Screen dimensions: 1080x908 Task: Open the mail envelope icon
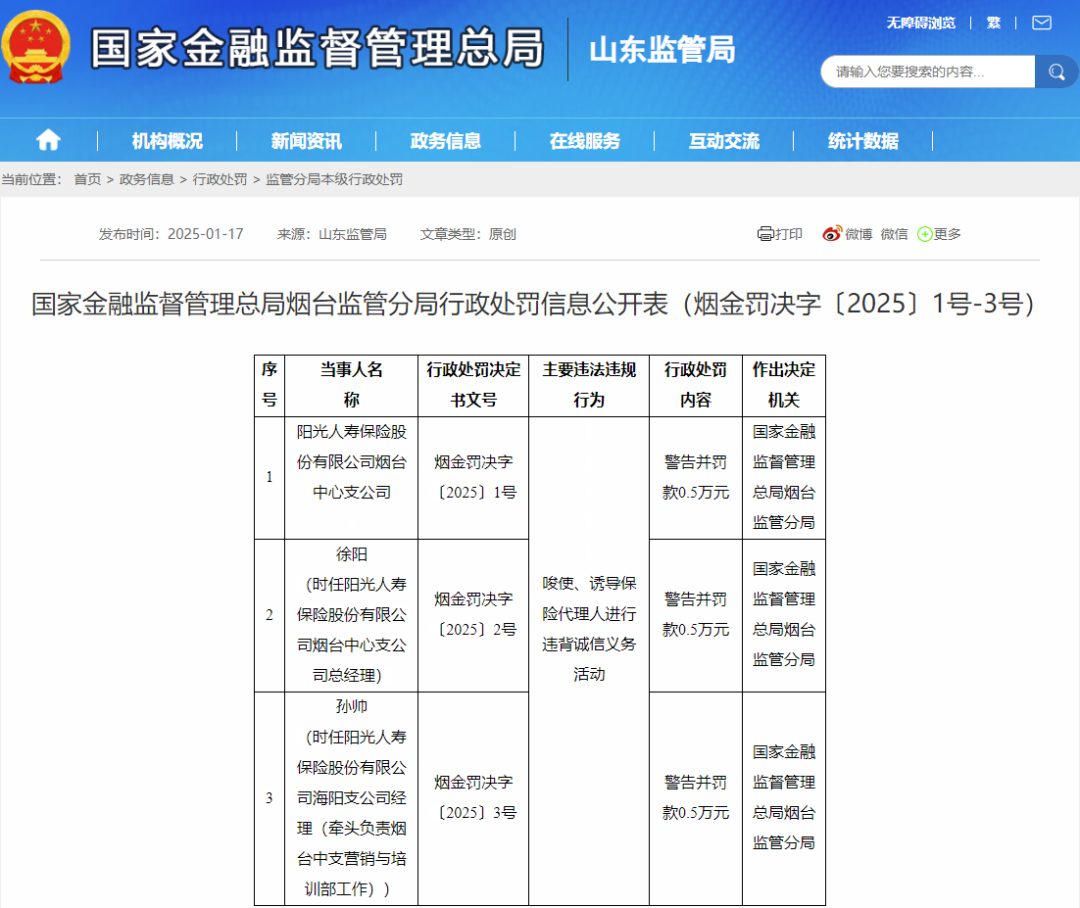click(x=1041, y=23)
